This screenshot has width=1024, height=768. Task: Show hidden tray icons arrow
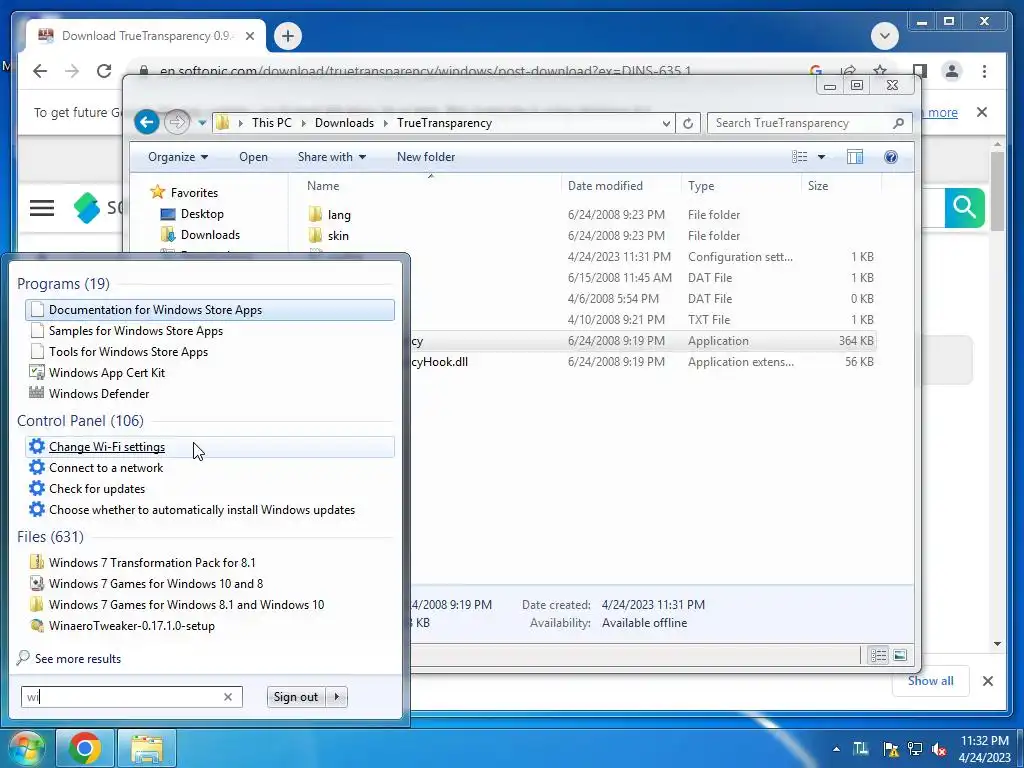[x=836, y=749]
